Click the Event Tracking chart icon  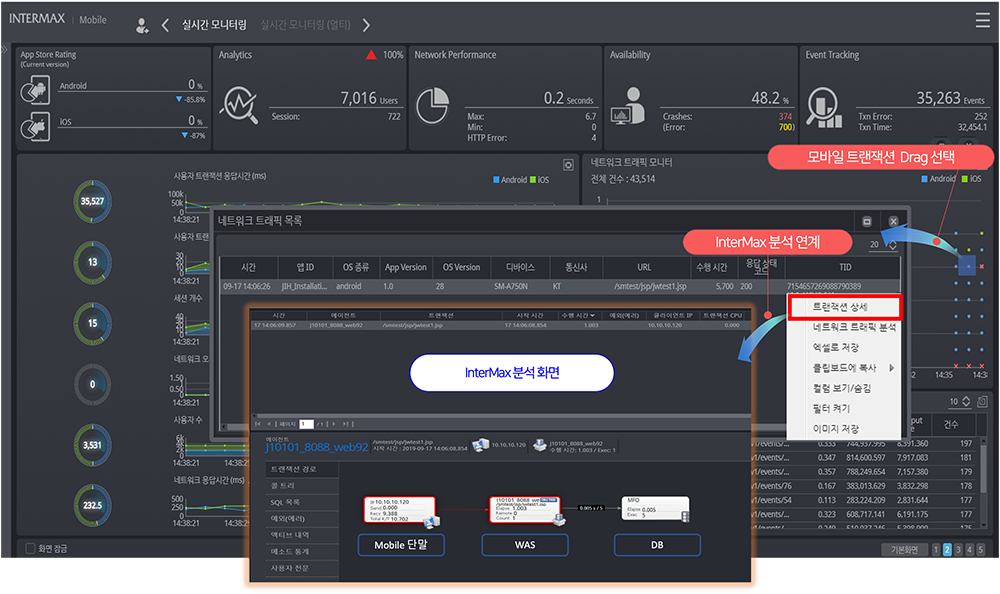click(823, 107)
